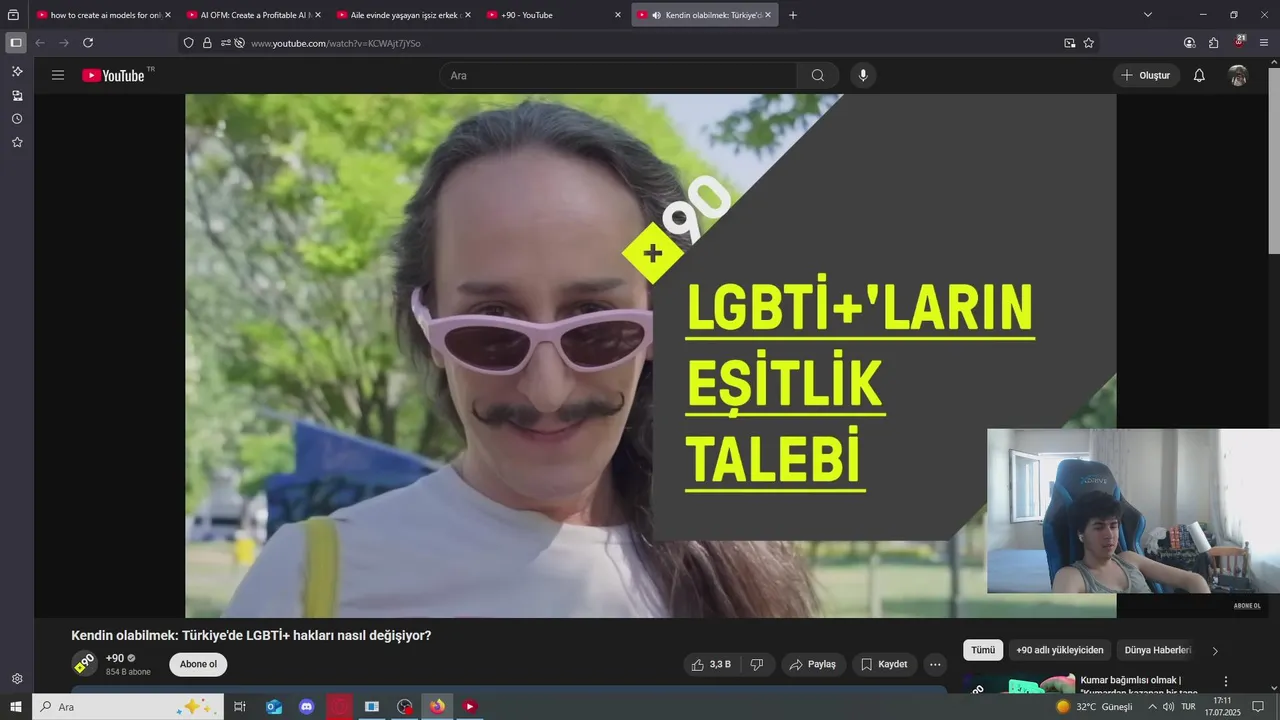Open the YouTube account avatar menu
Viewport: 1280px width, 720px height.
pyautogui.click(x=1238, y=75)
